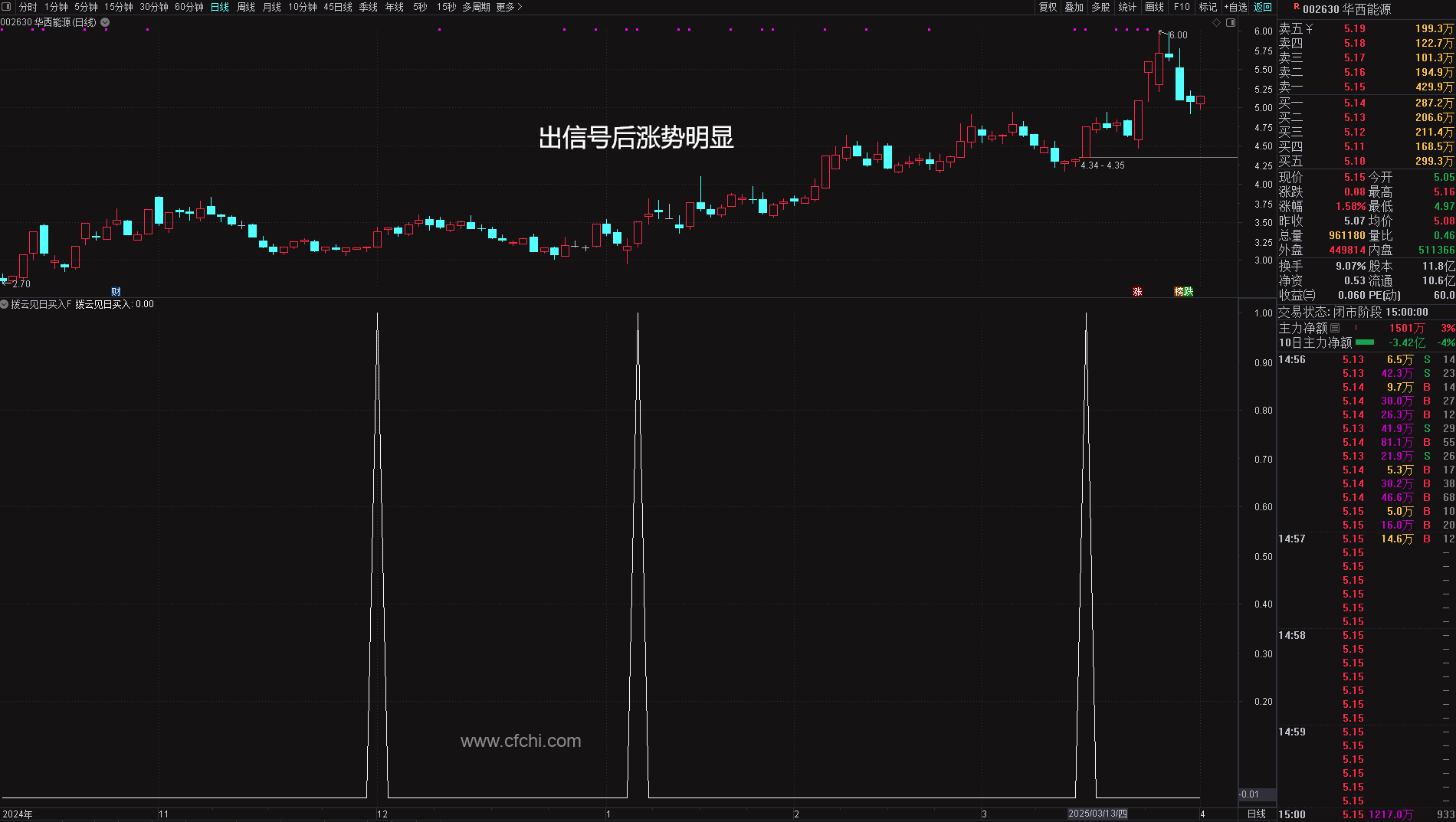The image size is (1456, 822).
Task: Expand 更多 period options
Action: pyautogui.click(x=509, y=7)
